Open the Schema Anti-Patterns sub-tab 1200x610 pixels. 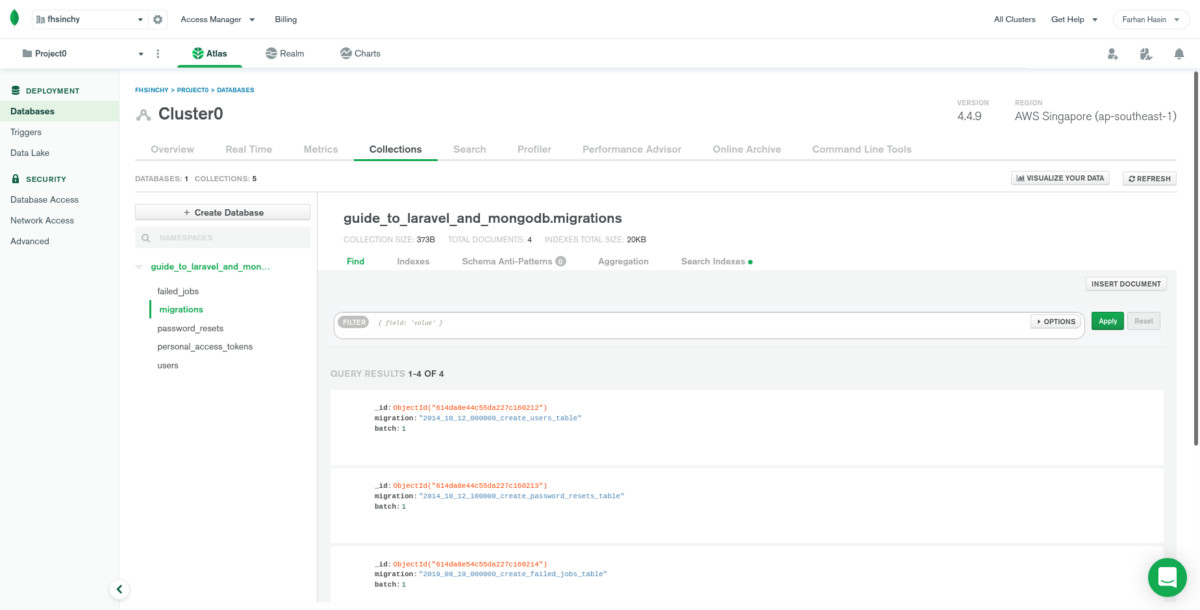click(x=513, y=261)
